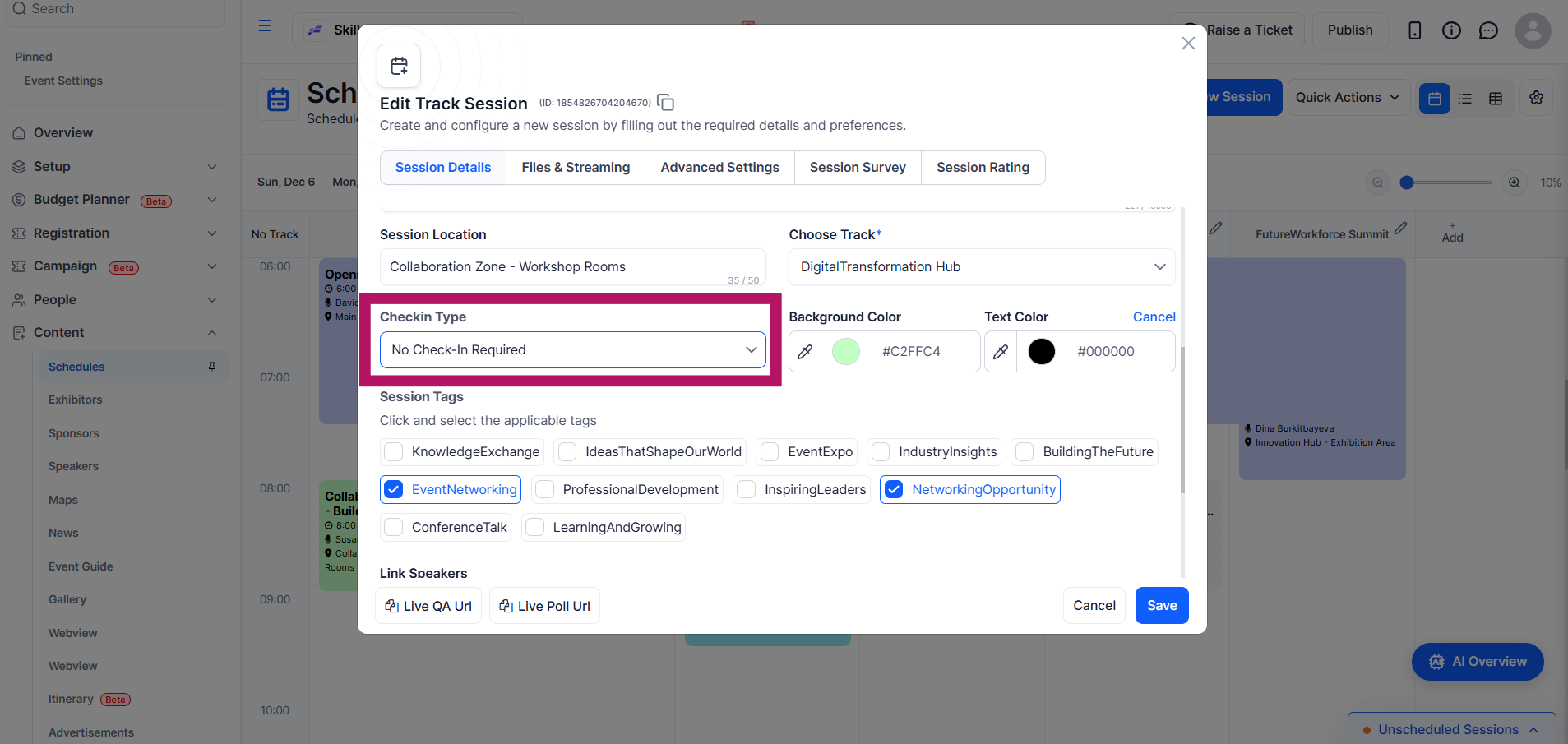
Task: Open the info circle icon
Action: point(1451,30)
